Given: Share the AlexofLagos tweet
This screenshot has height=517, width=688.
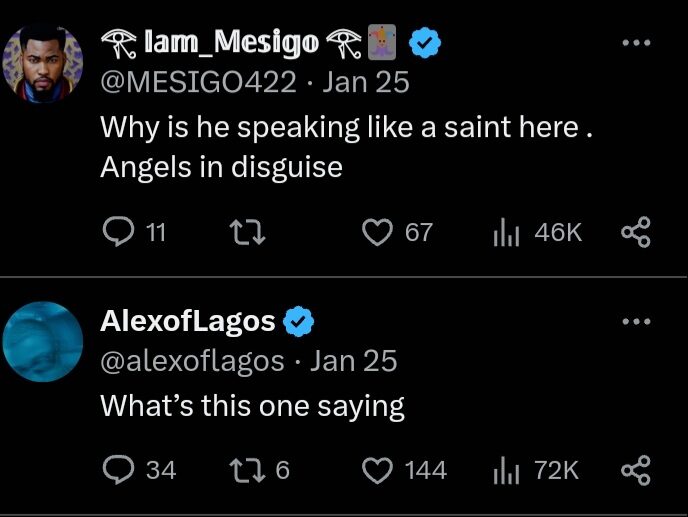Looking at the screenshot, I should point(636,470).
